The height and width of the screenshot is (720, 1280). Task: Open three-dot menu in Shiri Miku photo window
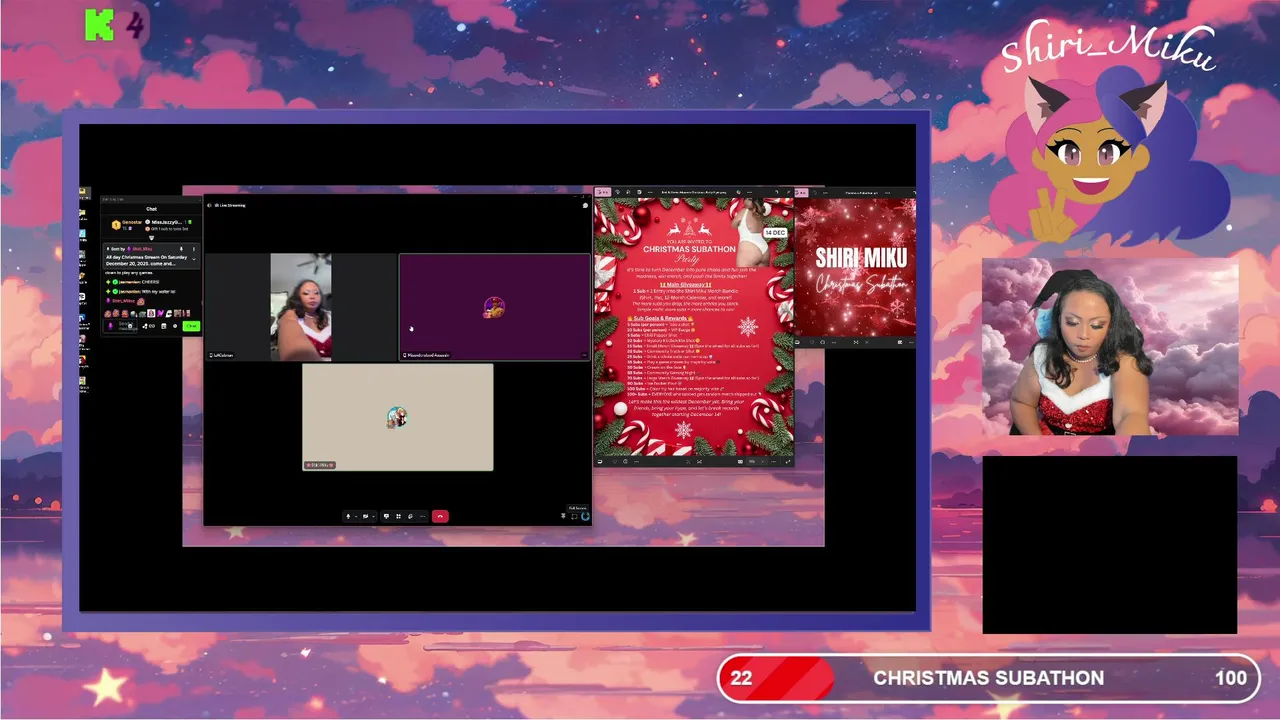825,192
